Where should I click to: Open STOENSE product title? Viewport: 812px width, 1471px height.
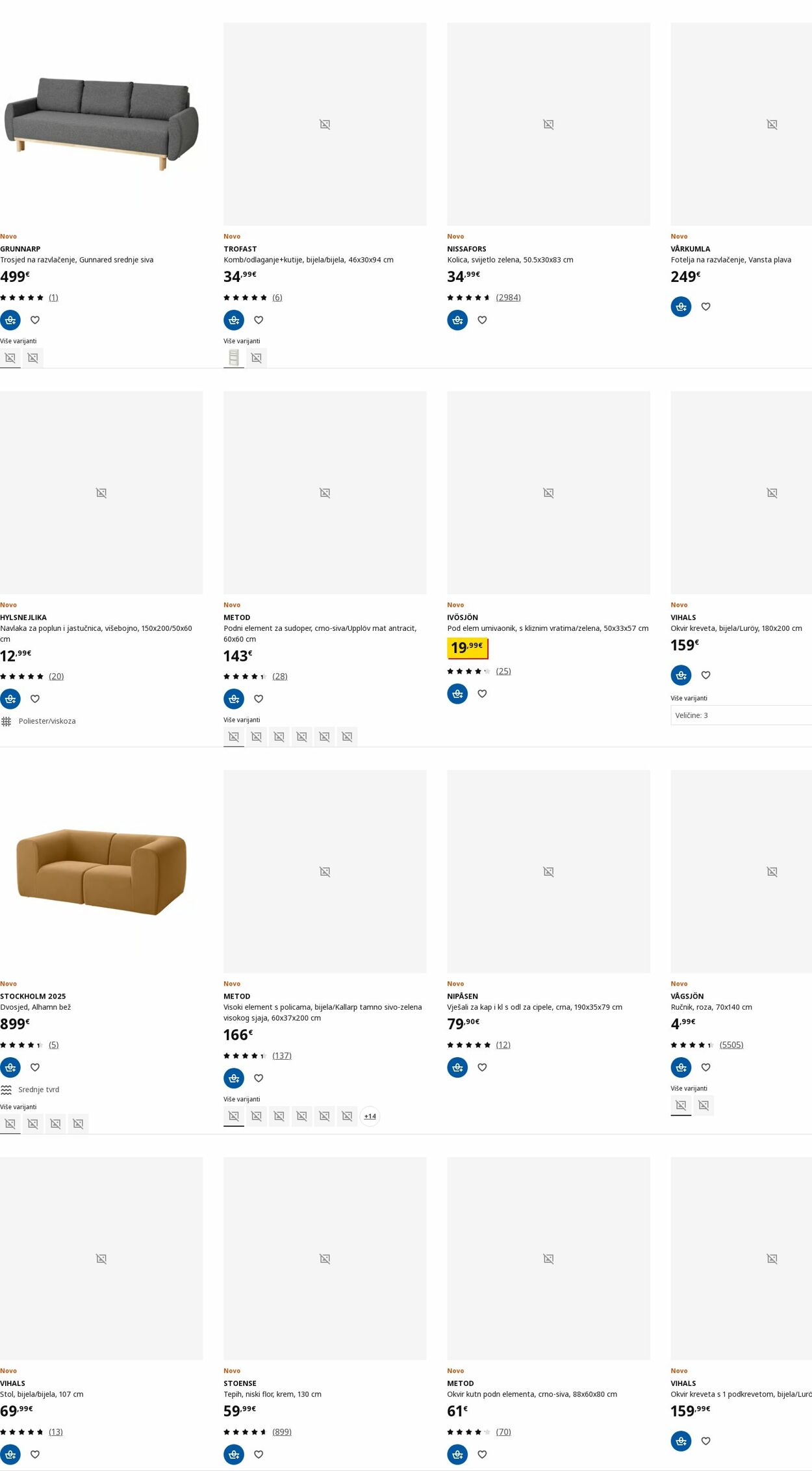click(240, 1383)
